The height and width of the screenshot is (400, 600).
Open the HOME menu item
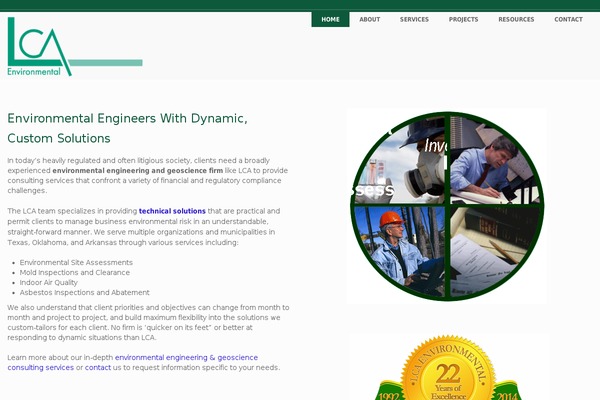coord(330,20)
